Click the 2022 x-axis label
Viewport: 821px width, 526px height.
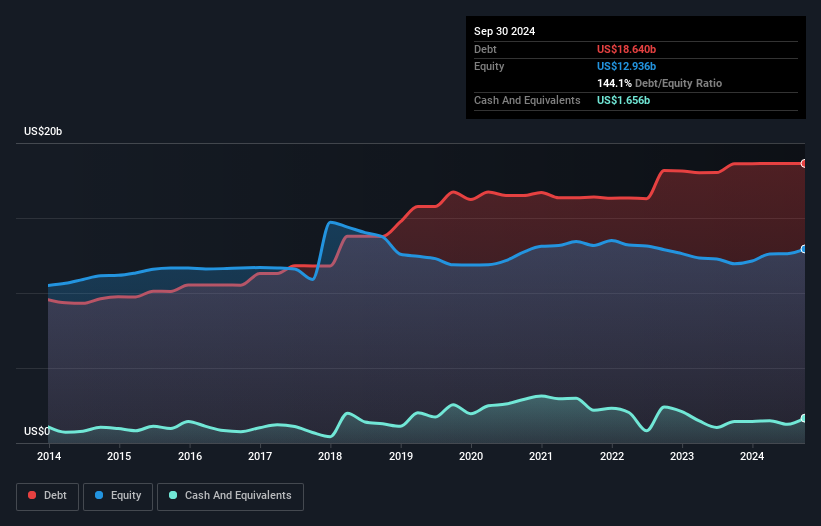(612, 456)
